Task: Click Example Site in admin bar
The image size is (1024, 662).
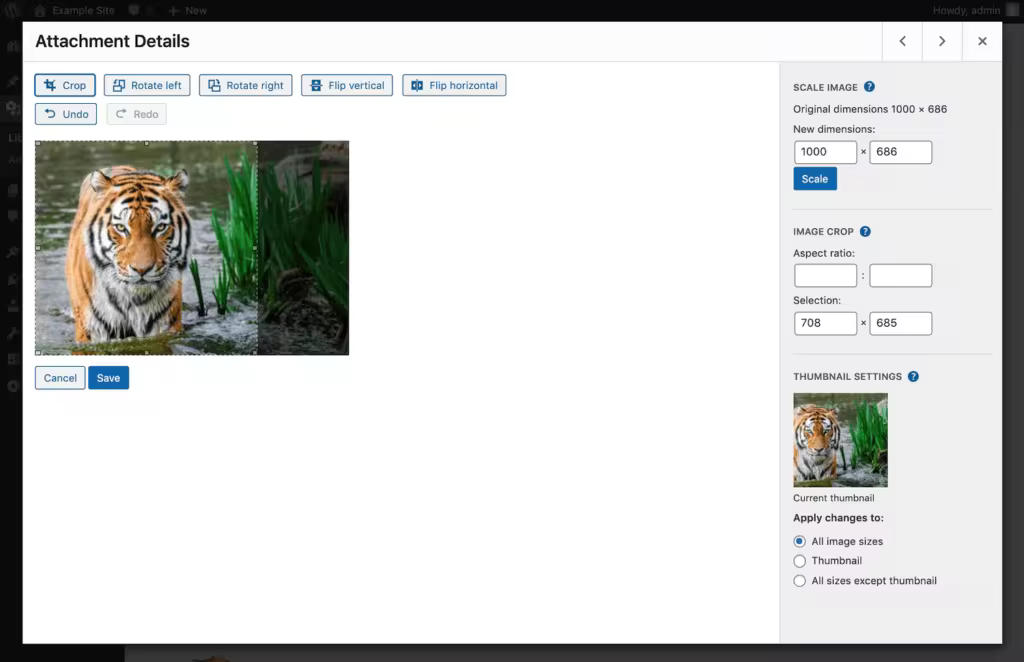Action: pos(75,10)
